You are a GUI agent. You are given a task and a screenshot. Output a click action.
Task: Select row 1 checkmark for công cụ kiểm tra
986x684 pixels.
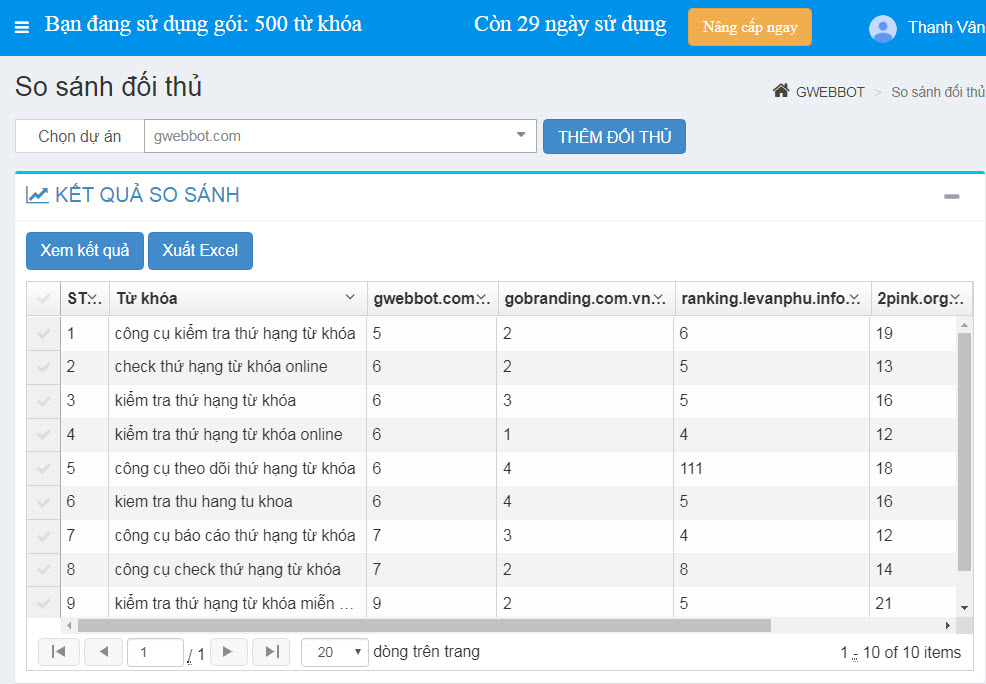43,334
